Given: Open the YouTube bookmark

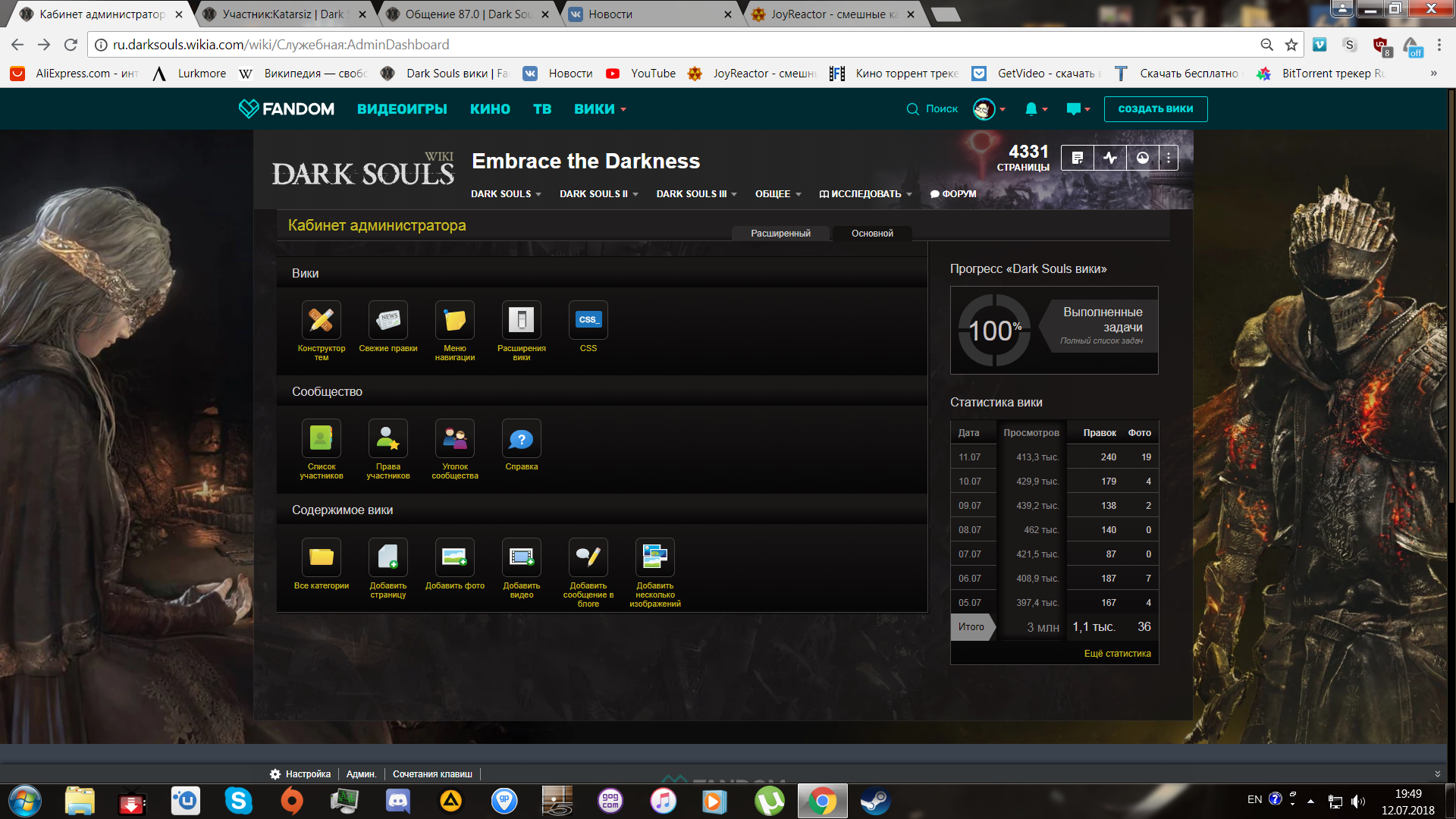Looking at the screenshot, I should coord(641,74).
